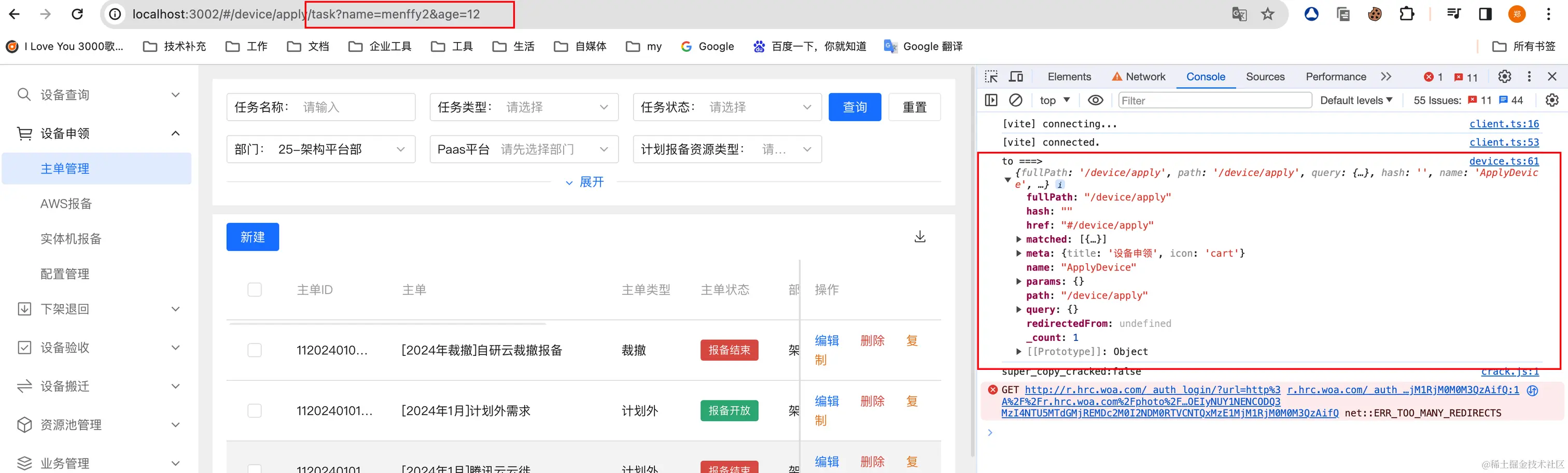Expand the filter form with 展开
The width and height of the screenshot is (1568, 473).
coord(584,182)
